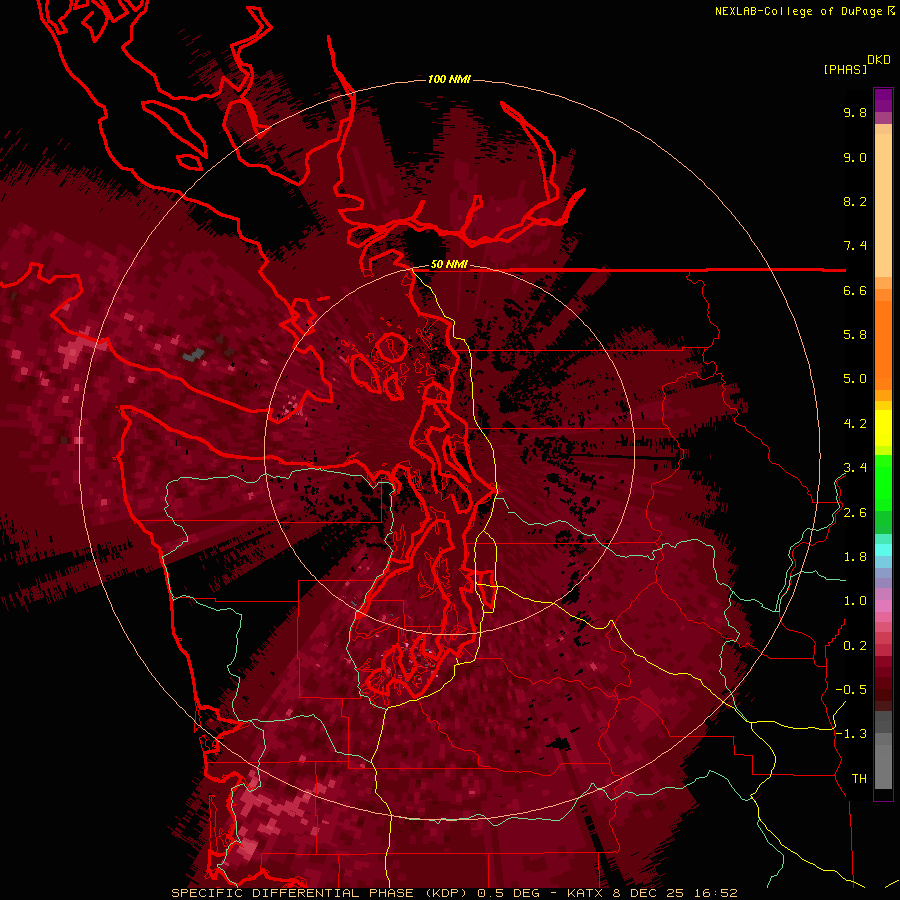Image resolution: width=900 pixels, height=900 pixels.
Task: Select the 2.6 legend value
Action: (855, 513)
